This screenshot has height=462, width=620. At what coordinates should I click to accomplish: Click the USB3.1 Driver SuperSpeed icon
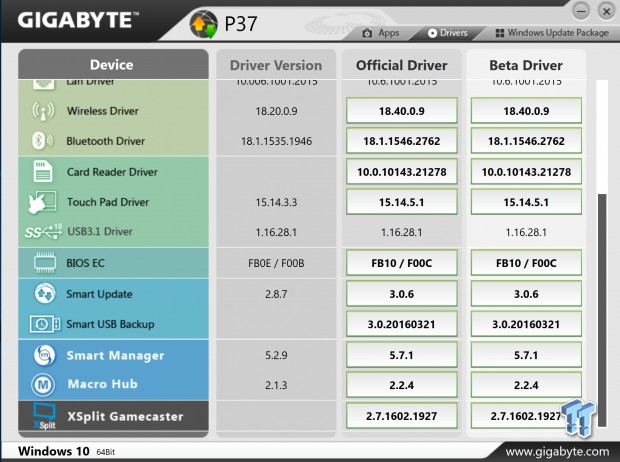coord(43,231)
